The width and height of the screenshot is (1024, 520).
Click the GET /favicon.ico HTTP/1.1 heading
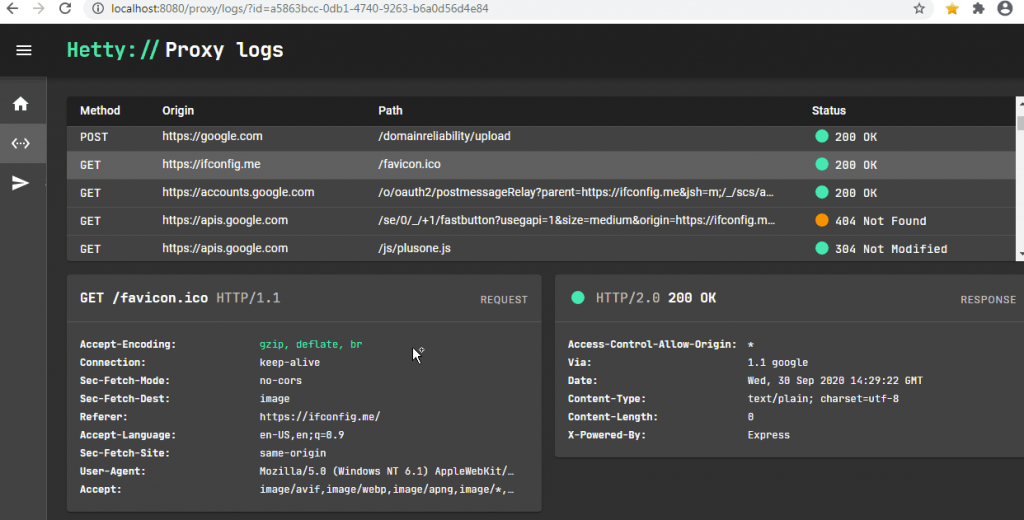[x=180, y=298]
